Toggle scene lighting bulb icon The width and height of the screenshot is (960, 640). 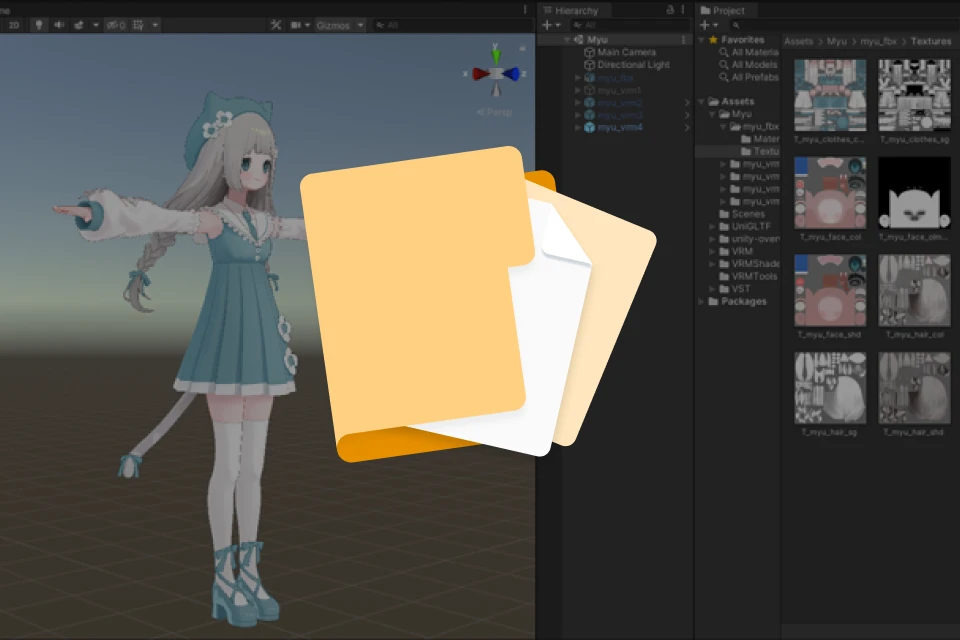[x=39, y=25]
